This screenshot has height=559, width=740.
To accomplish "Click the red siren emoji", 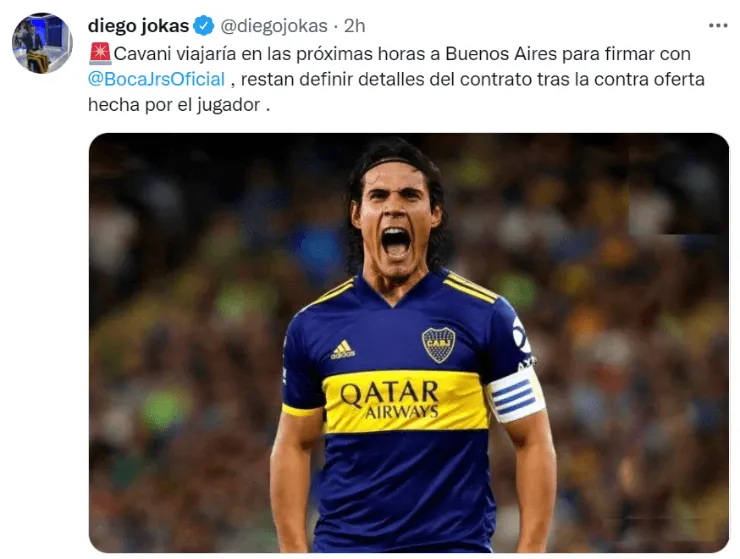I will click(100, 53).
